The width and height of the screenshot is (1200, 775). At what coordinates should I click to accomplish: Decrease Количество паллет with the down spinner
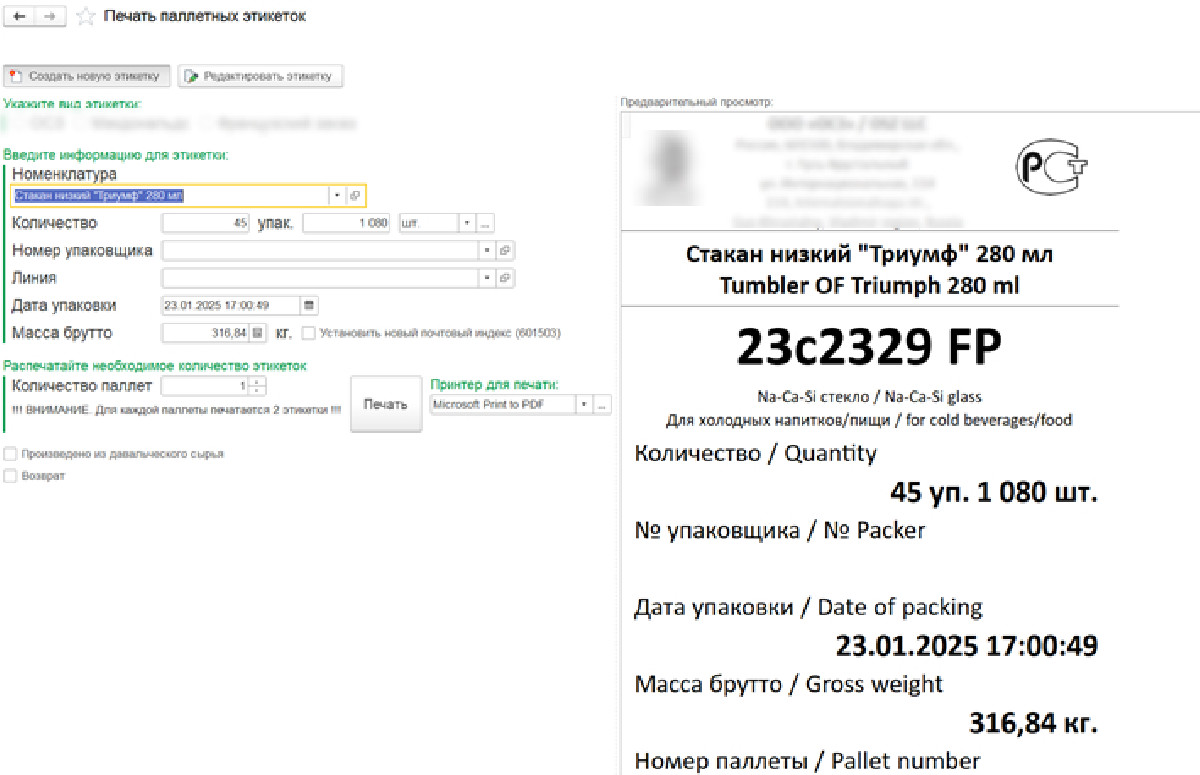[x=258, y=390]
